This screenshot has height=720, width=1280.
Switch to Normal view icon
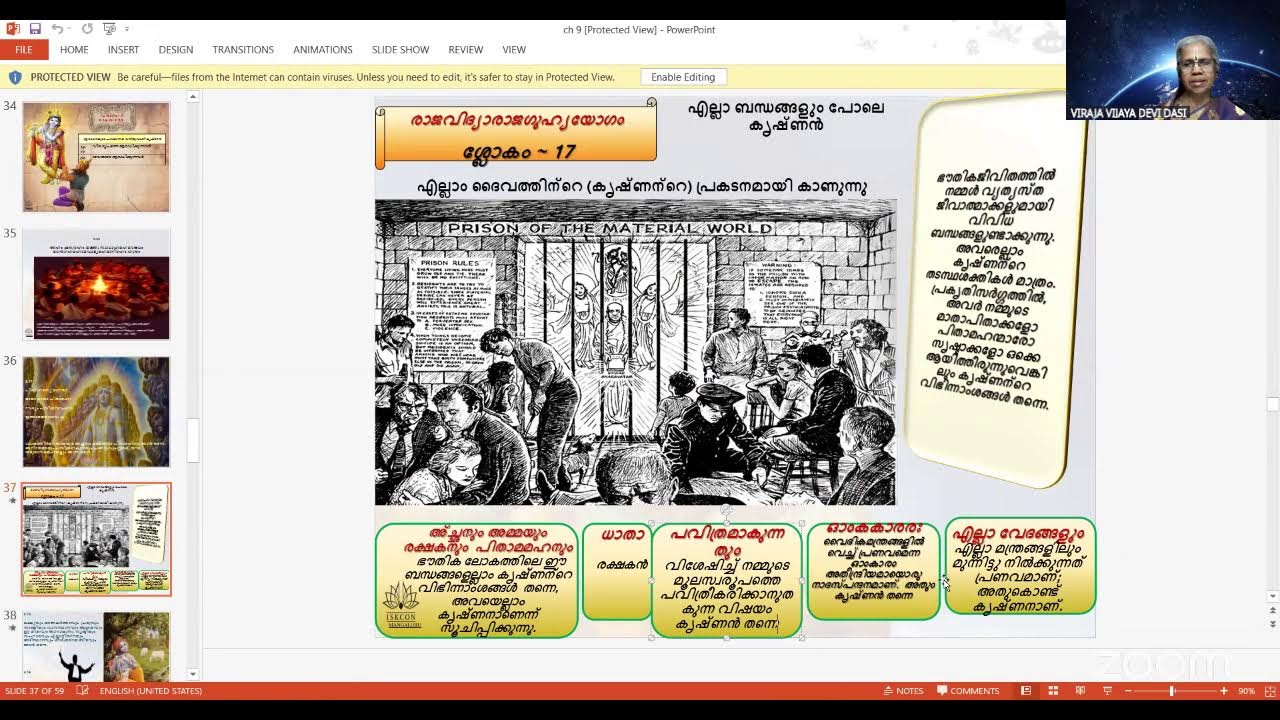[x=1026, y=691]
